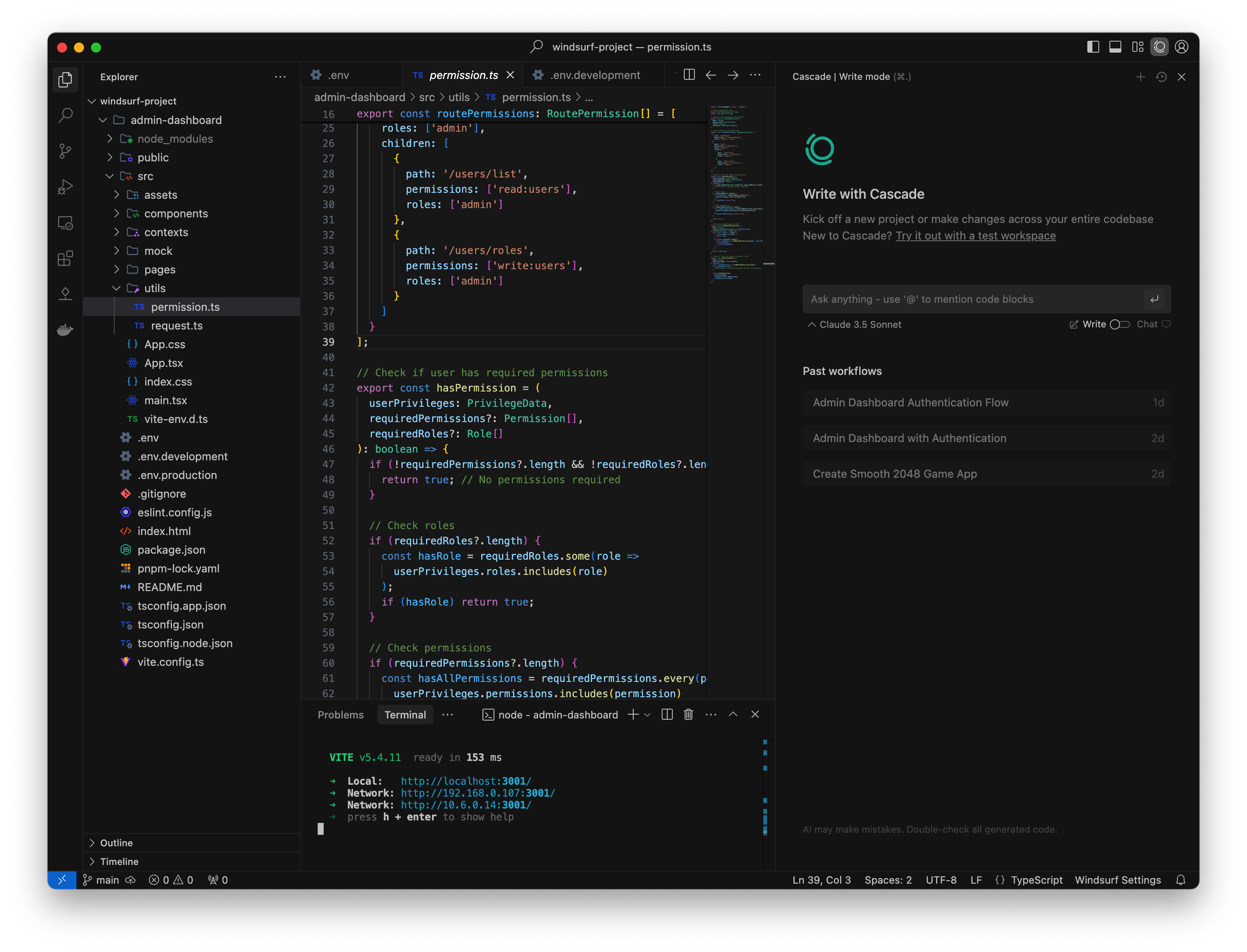Click the Kill Terminal trash icon
This screenshot has height=952, width=1247.
tap(688, 715)
